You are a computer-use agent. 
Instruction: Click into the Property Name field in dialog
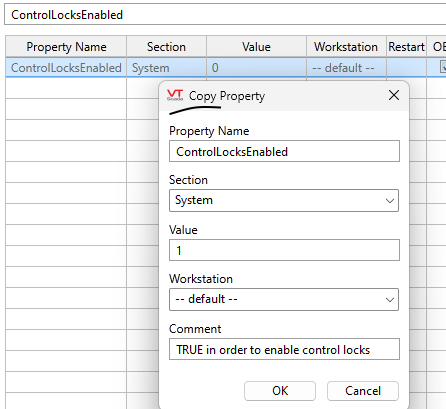(284, 151)
